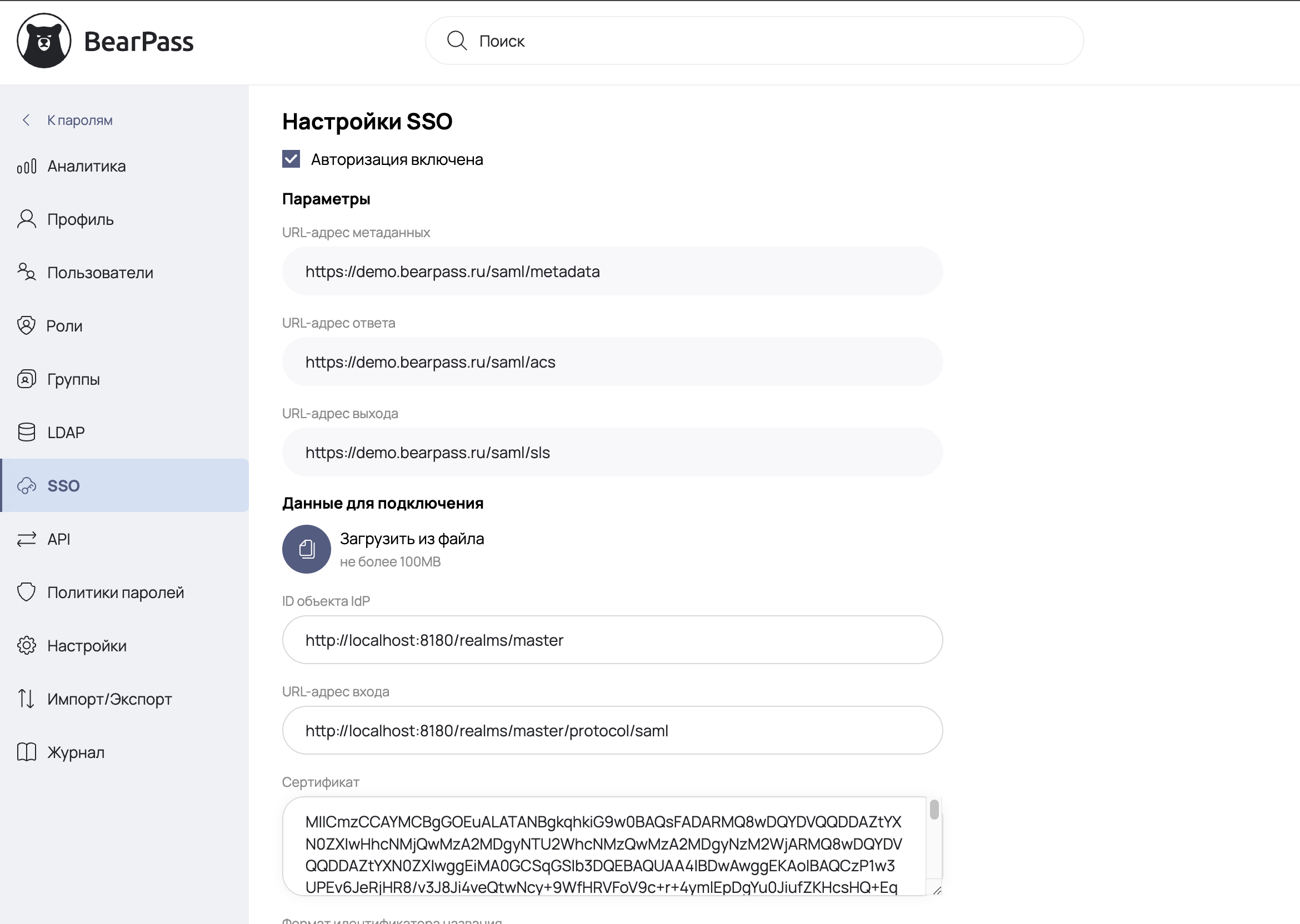
Task: Open Roles via shield icon
Action: pos(26,325)
